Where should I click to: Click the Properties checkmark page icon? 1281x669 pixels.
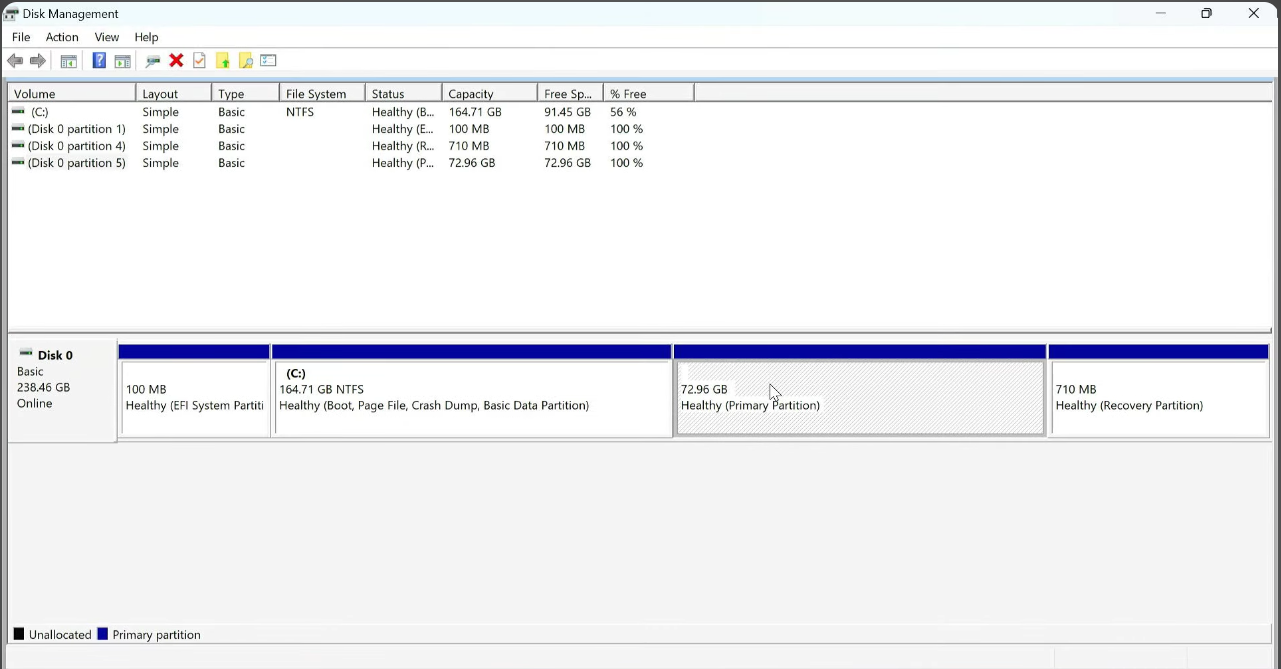coord(199,61)
